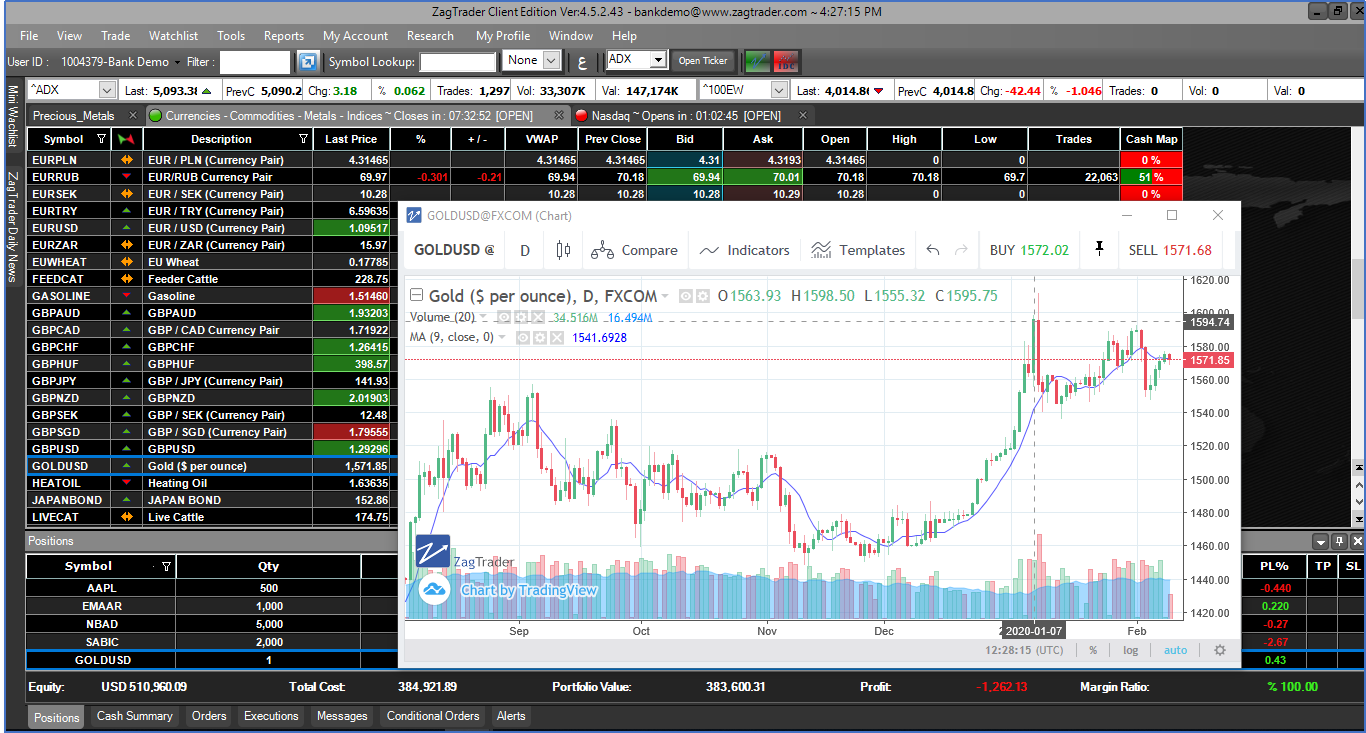The height and width of the screenshot is (733, 1366).
Task: Open the Trade menu
Action: click(x=116, y=36)
